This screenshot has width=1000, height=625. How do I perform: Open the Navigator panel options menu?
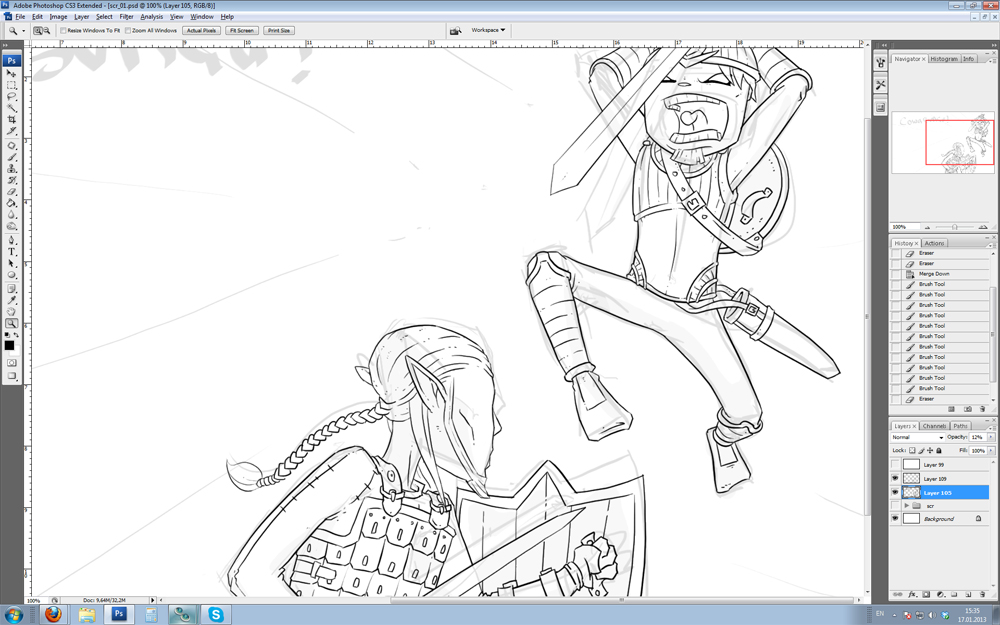991,60
